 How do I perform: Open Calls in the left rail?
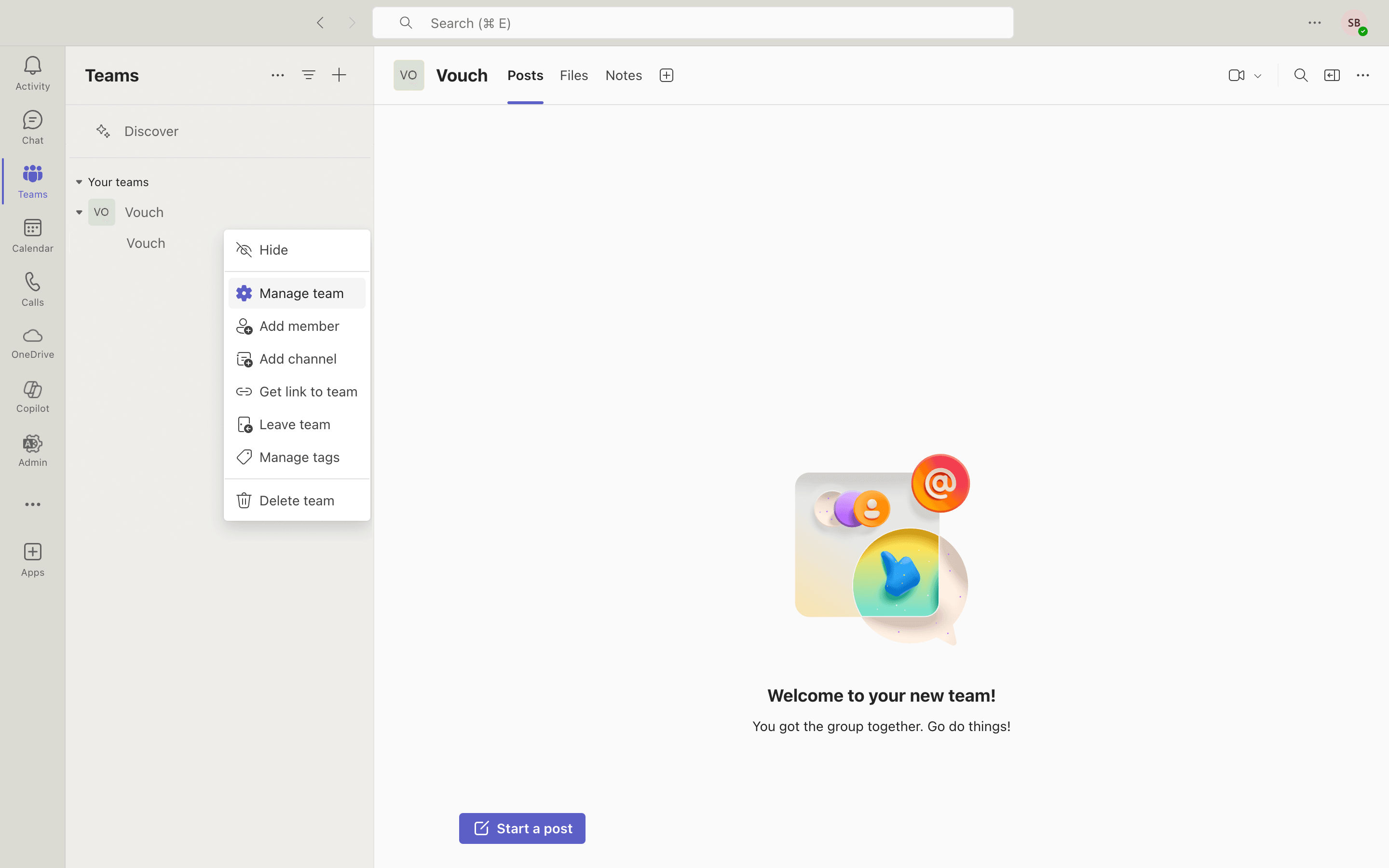(x=33, y=289)
